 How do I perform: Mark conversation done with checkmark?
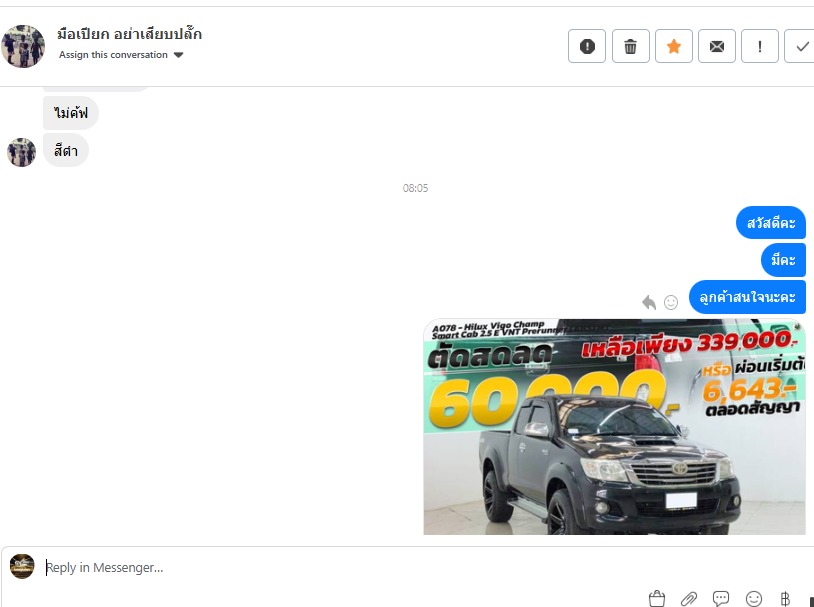(801, 46)
